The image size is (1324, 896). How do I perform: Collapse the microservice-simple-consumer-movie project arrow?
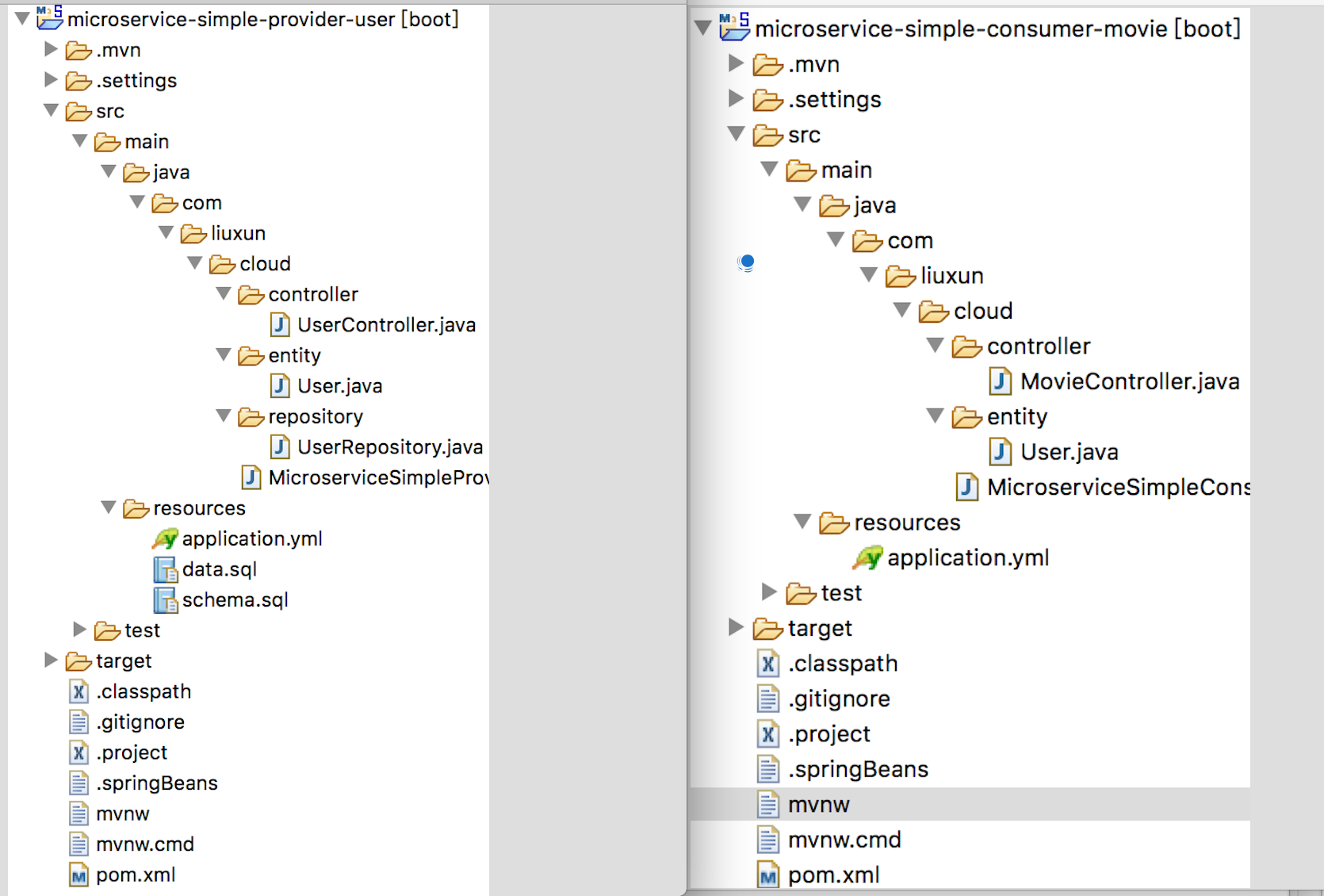[702, 29]
